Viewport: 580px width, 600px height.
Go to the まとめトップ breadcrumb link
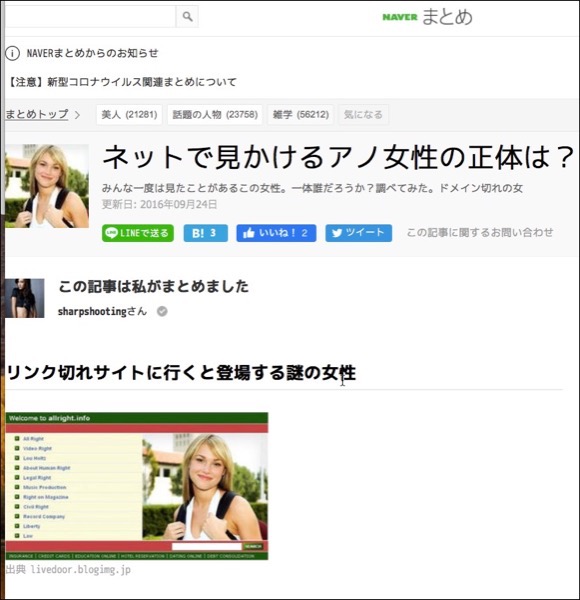[37, 114]
